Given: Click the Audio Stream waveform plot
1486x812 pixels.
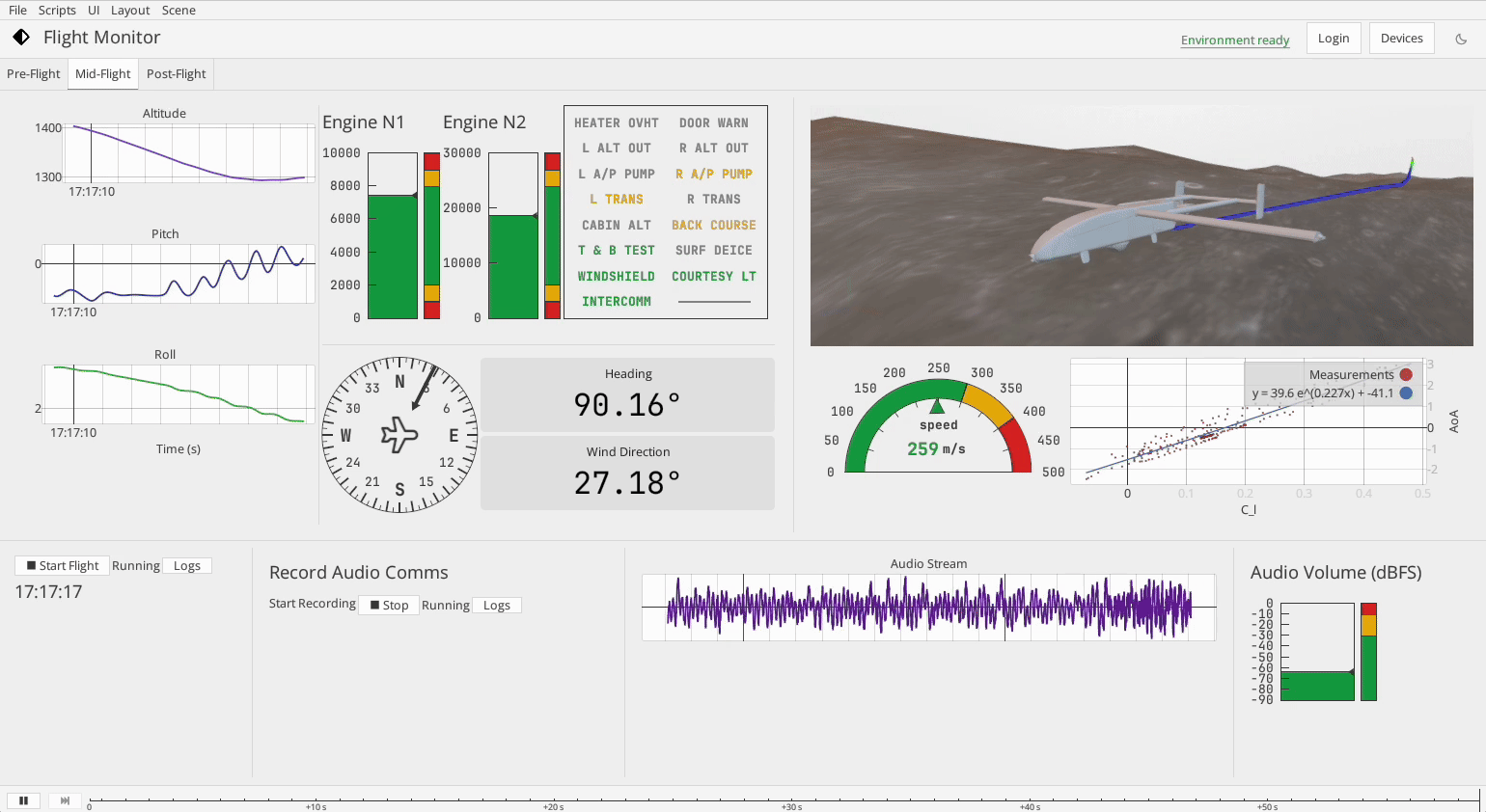Looking at the screenshot, I should (x=929, y=608).
